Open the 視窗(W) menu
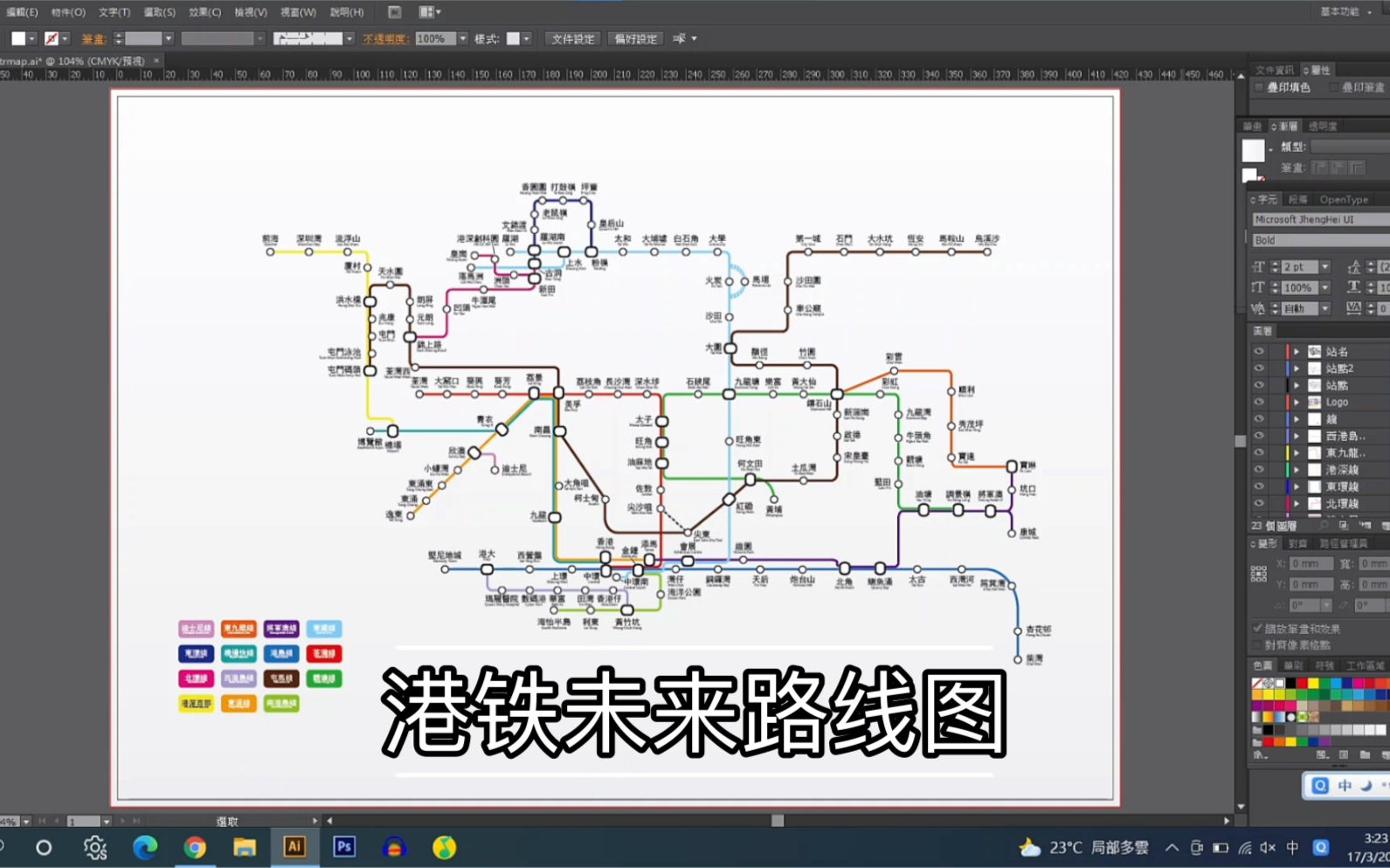The height and width of the screenshot is (868, 1390). [x=298, y=12]
